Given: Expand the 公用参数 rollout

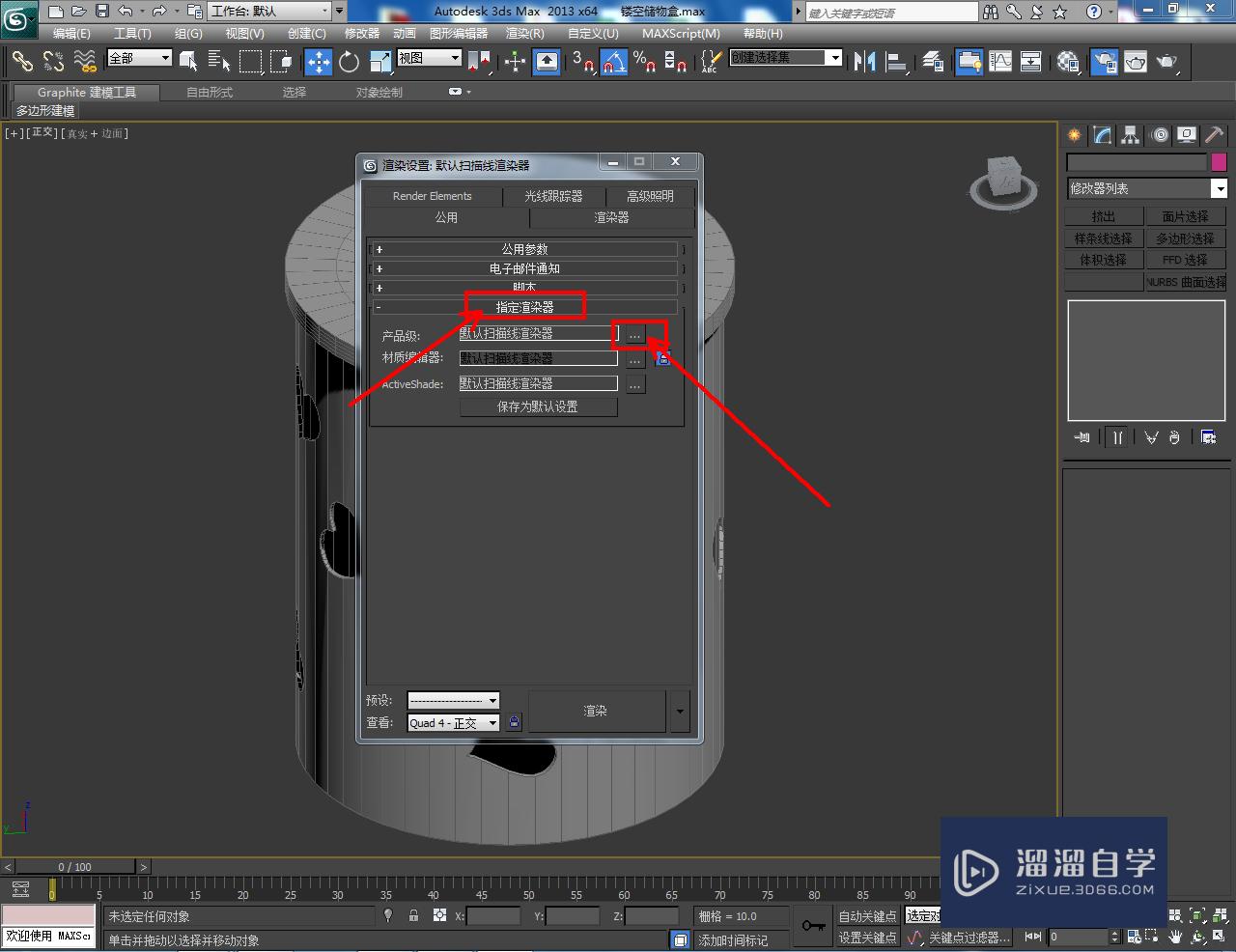Looking at the screenshot, I should point(526,249).
